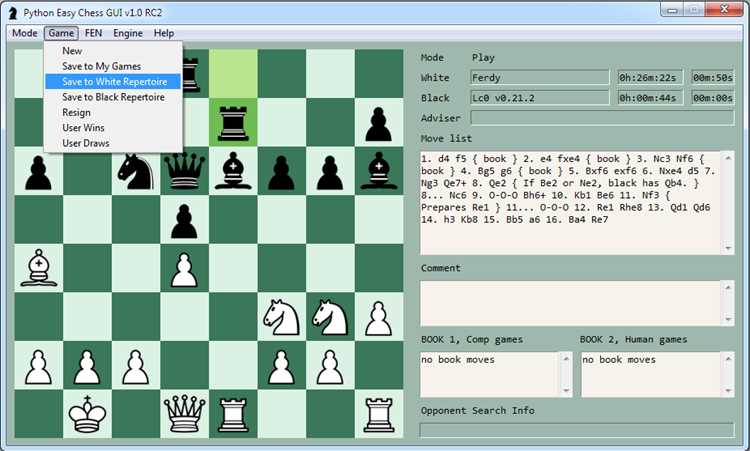Screen dimensions: 750x451
Task: Click the white rook on h1
Action: 378,414
